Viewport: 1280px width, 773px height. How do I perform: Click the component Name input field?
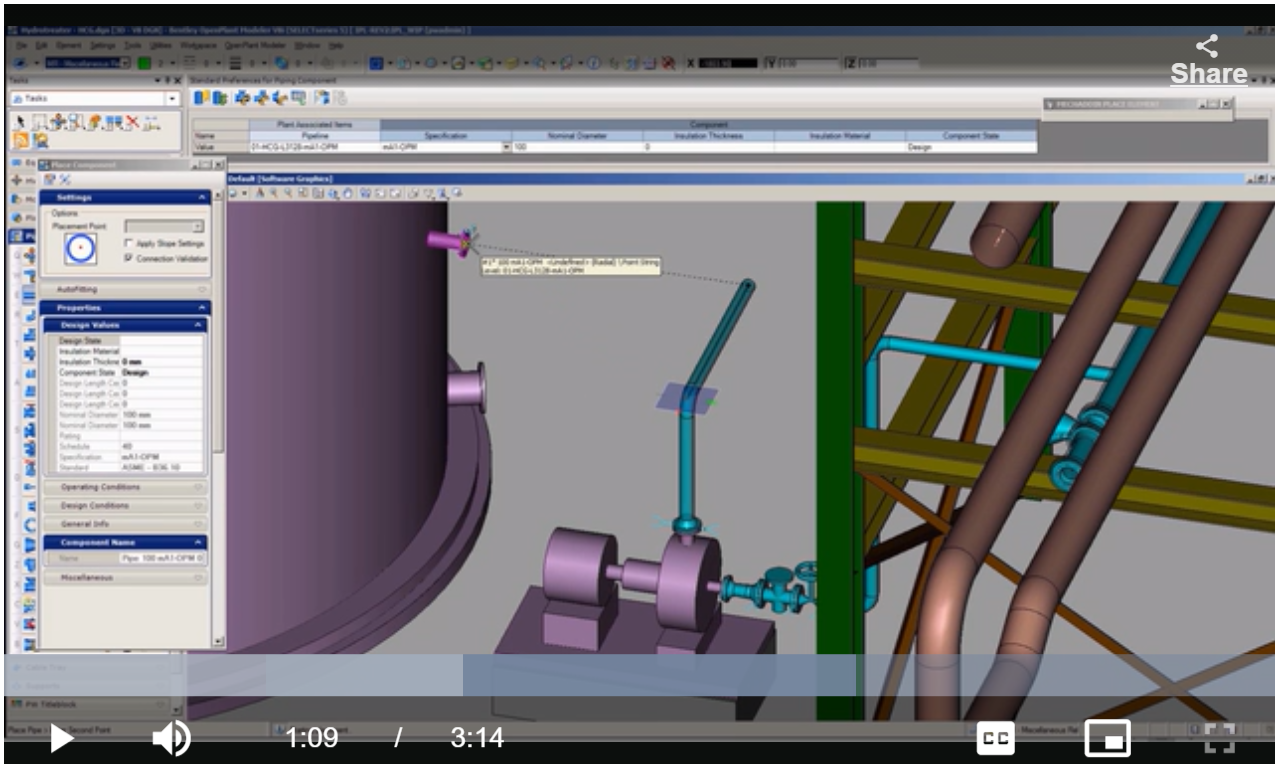pos(163,558)
